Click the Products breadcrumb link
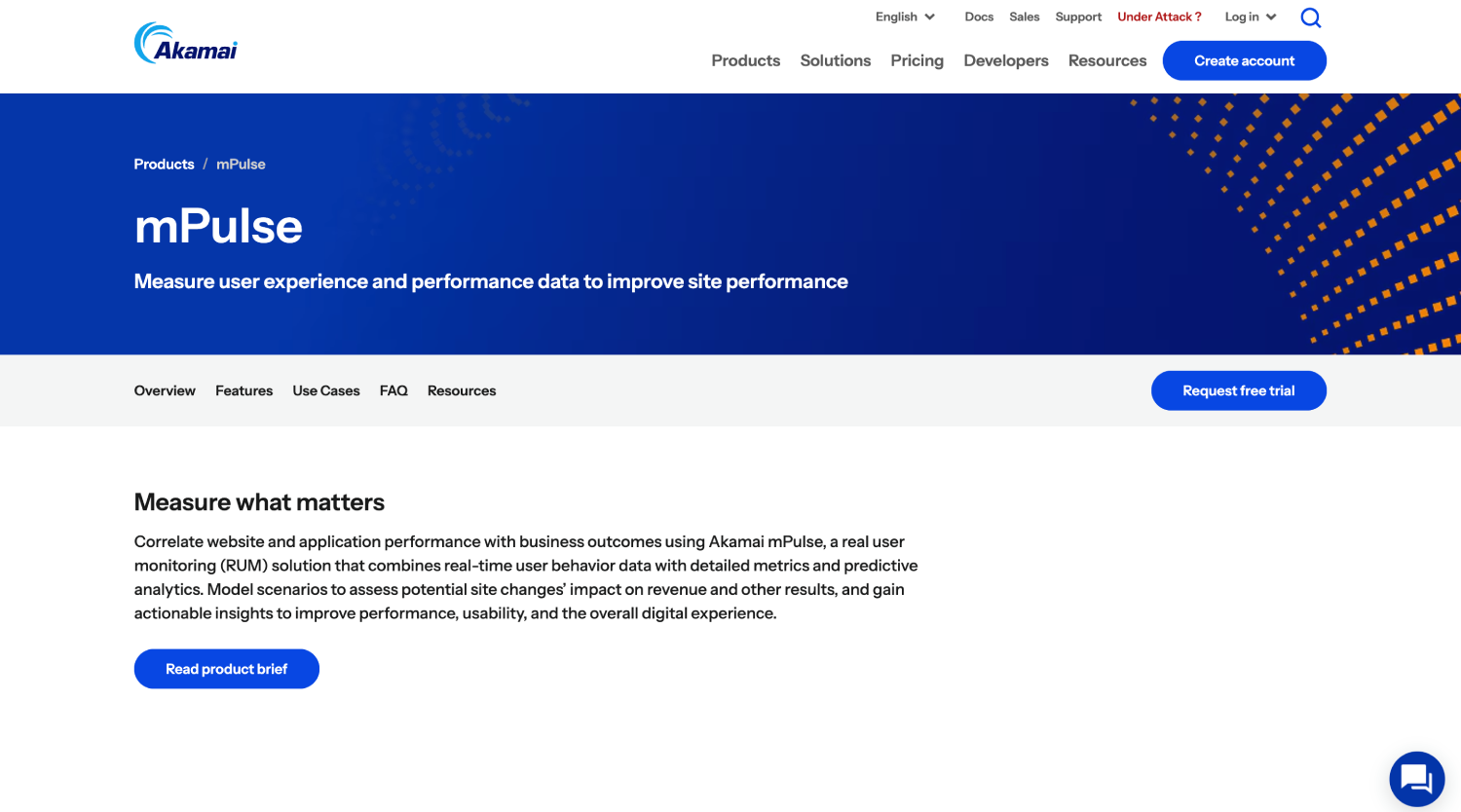1461x812 pixels. (164, 164)
